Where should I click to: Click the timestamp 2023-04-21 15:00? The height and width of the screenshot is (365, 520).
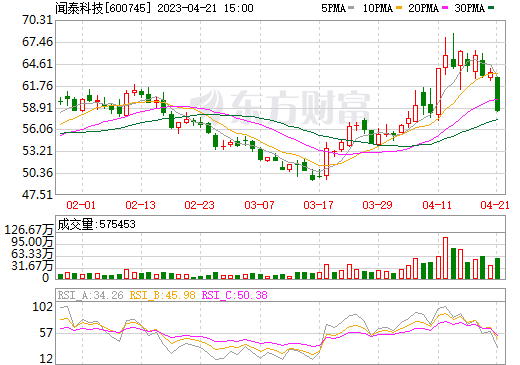tap(205, 8)
